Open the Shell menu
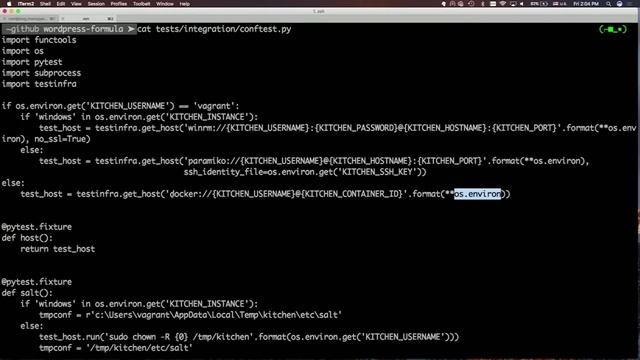Viewport: 640px width, 360px height. (x=45, y=4)
